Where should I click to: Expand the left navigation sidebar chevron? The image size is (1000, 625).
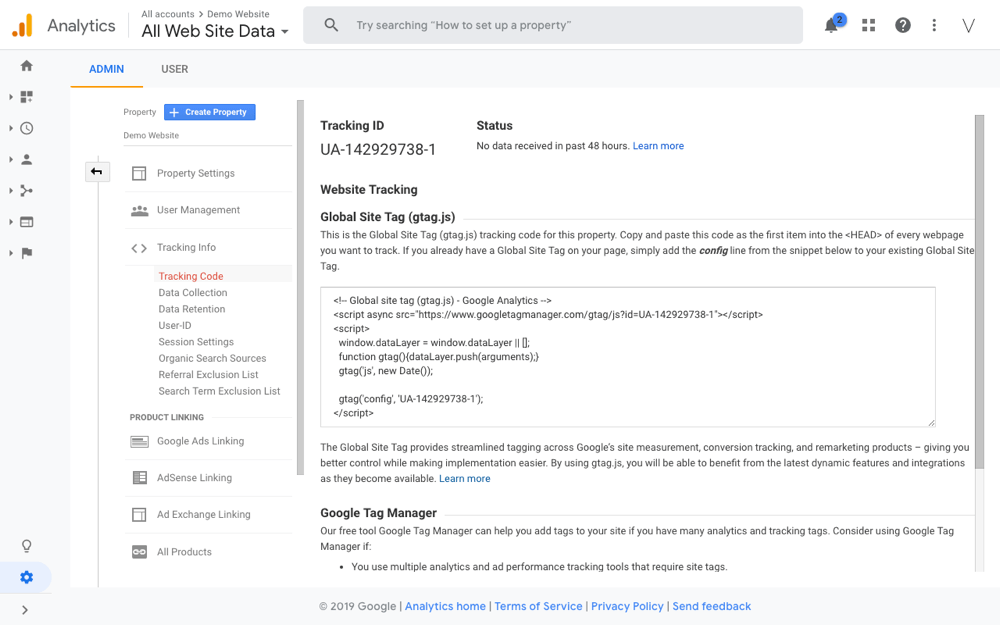[25, 610]
